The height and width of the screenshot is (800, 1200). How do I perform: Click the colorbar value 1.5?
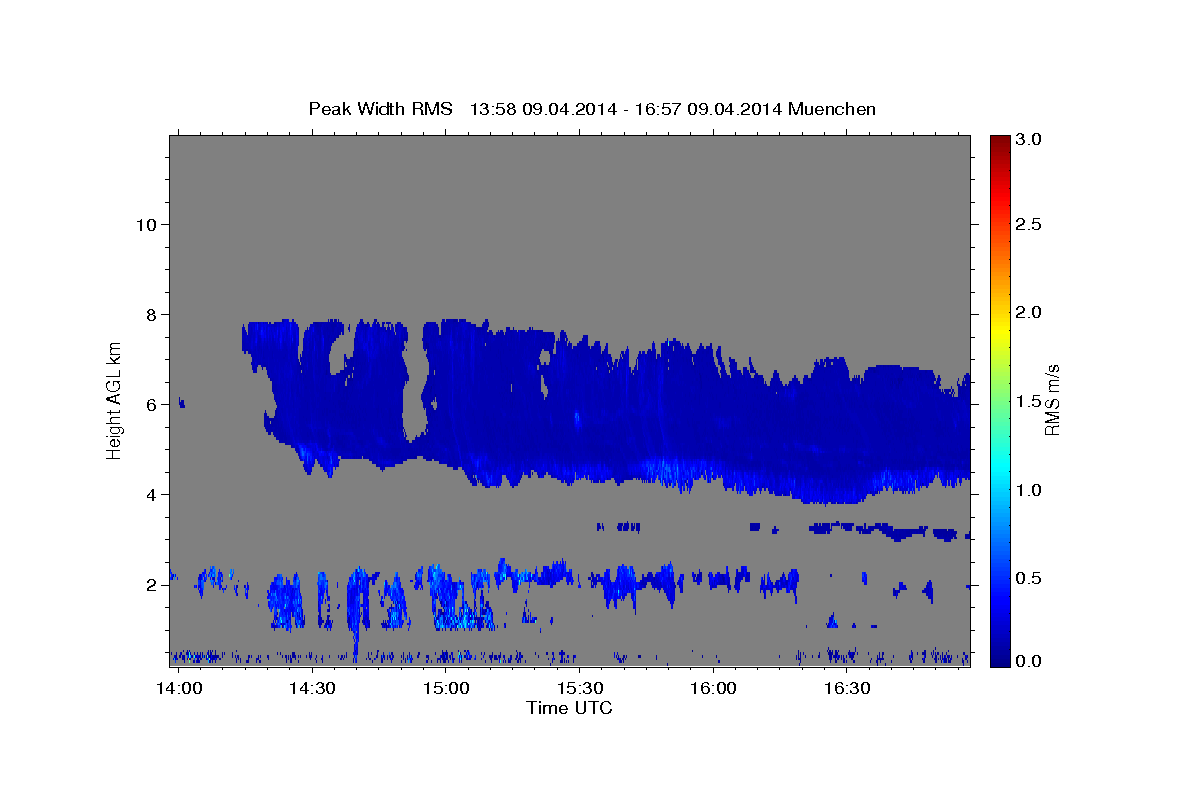pyautogui.click(x=1029, y=401)
